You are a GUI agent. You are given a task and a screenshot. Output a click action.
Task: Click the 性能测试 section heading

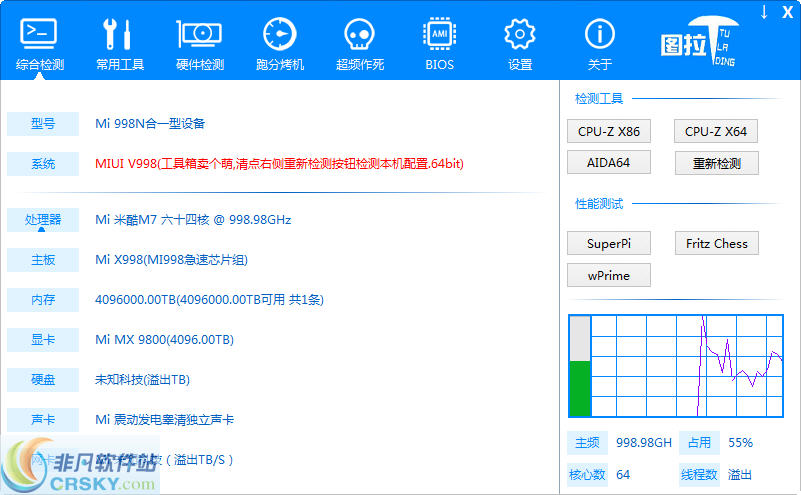599,204
